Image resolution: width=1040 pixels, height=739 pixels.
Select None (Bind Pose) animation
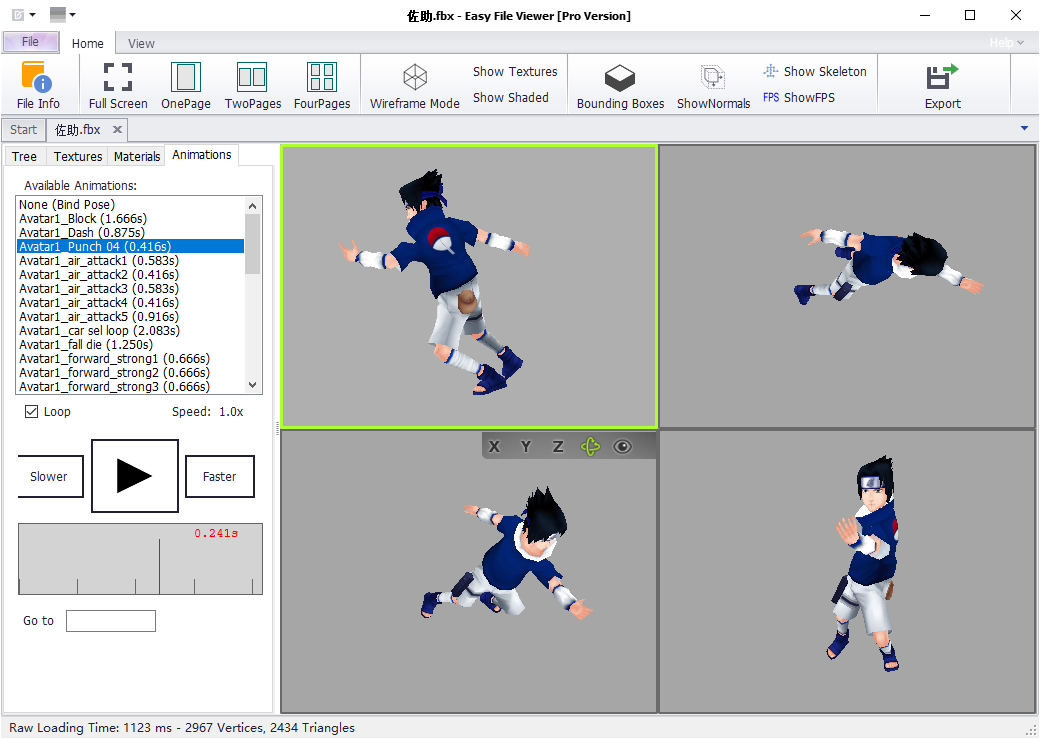(131, 204)
